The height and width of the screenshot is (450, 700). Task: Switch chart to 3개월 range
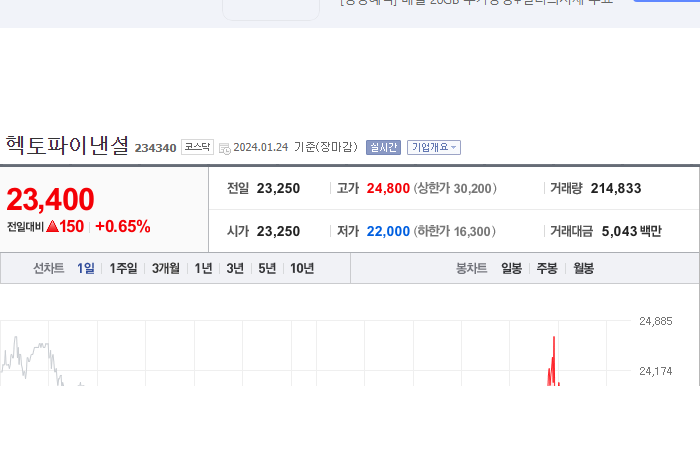[166, 268]
